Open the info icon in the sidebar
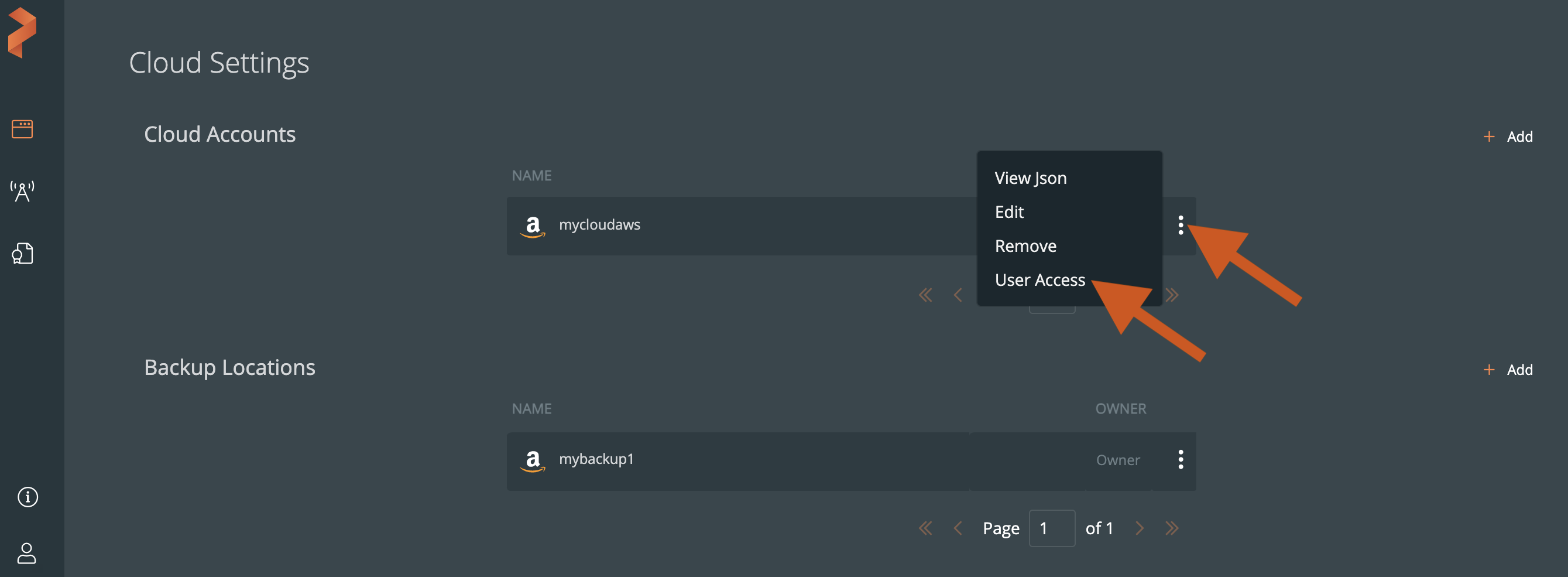The height and width of the screenshot is (577, 1568). tap(28, 497)
